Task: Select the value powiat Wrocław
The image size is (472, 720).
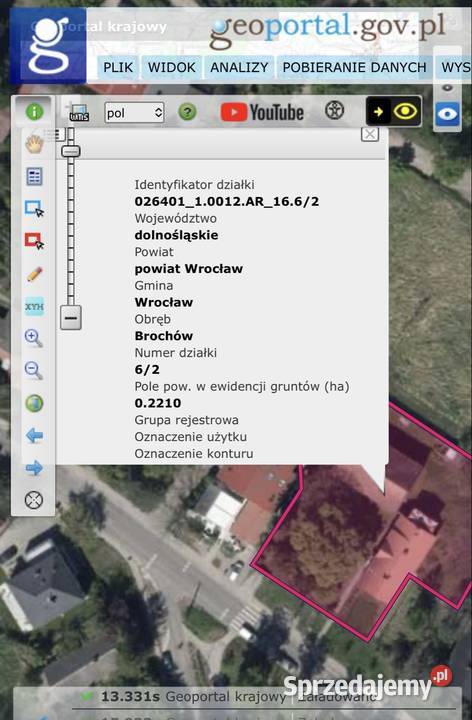Action: pyautogui.click(x=189, y=269)
